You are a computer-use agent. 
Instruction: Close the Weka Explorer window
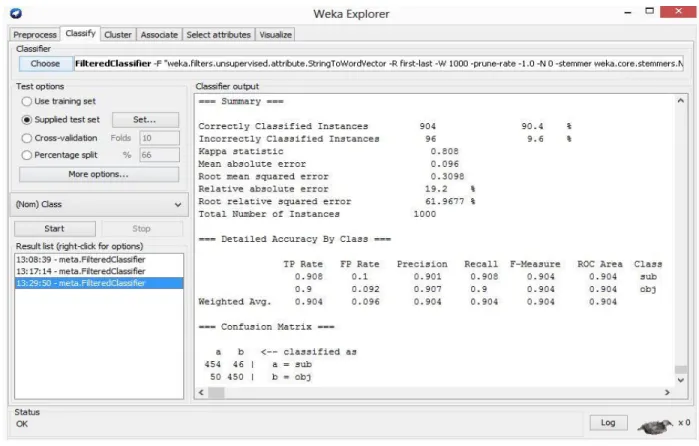pos(678,11)
